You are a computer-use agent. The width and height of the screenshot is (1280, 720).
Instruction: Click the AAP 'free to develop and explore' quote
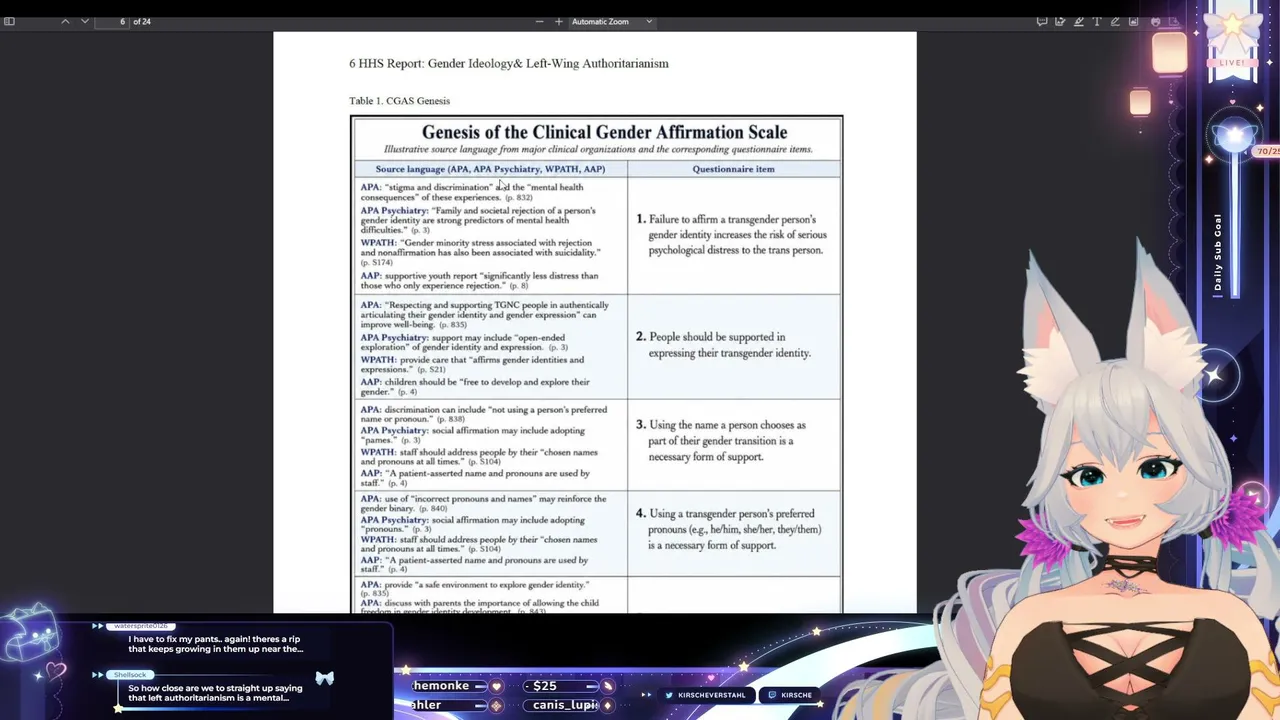(475, 386)
